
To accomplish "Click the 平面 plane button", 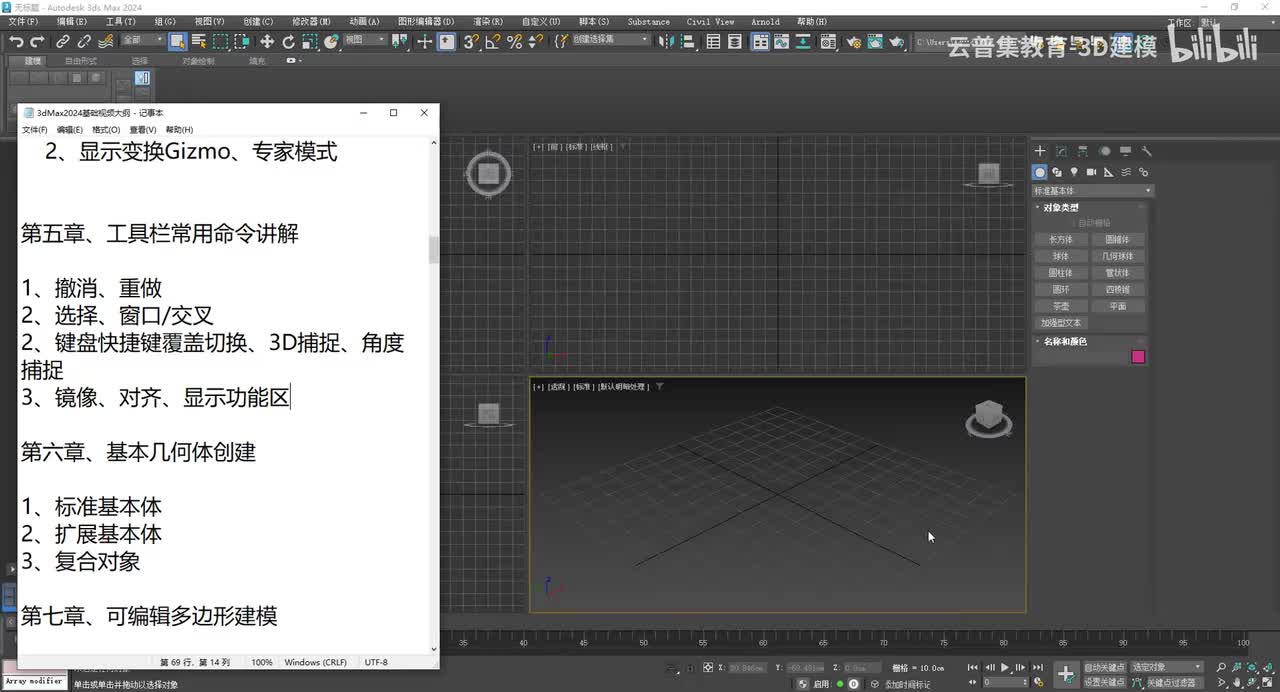I will [x=1117, y=306].
